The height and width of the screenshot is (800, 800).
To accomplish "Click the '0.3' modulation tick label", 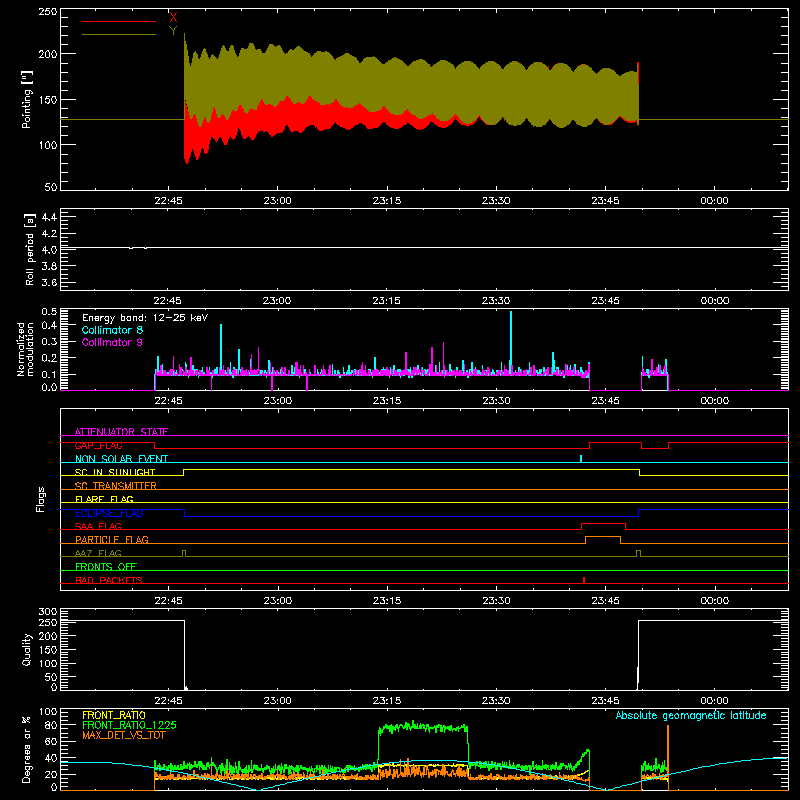I will pos(49,341).
